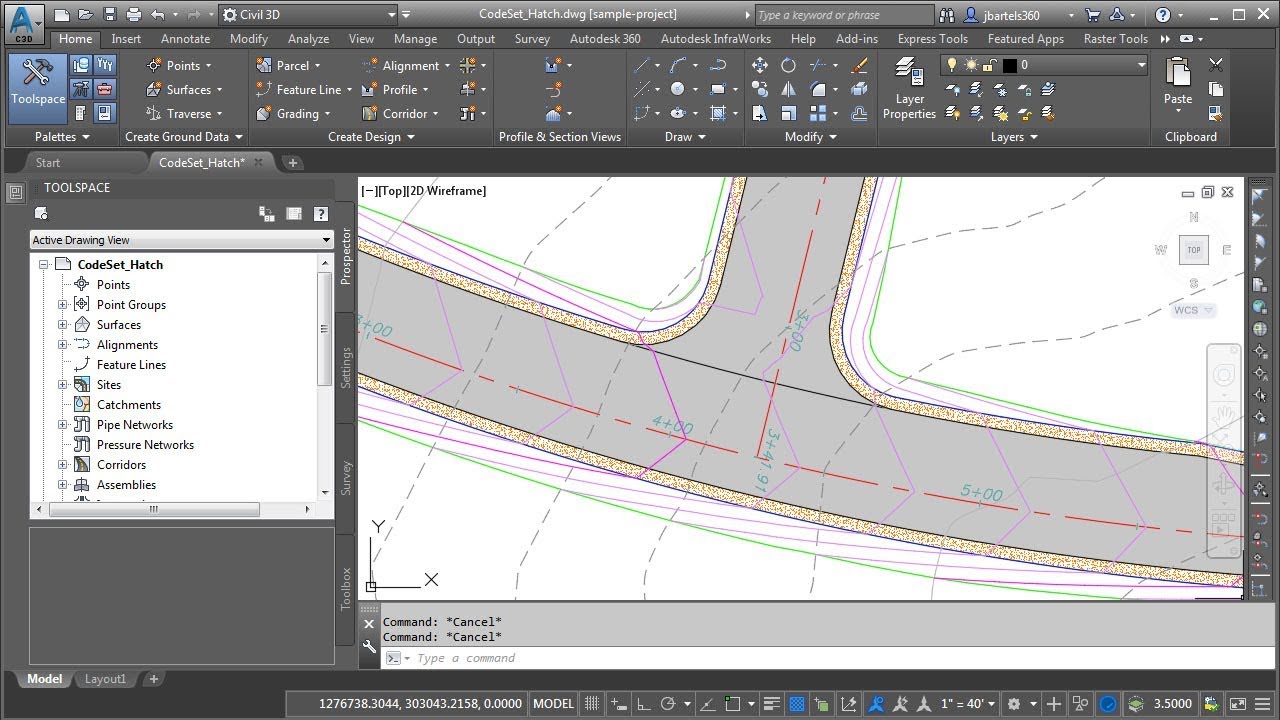Toggle Transparency display in status bar
The height and width of the screenshot is (720, 1280).
point(797,704)
